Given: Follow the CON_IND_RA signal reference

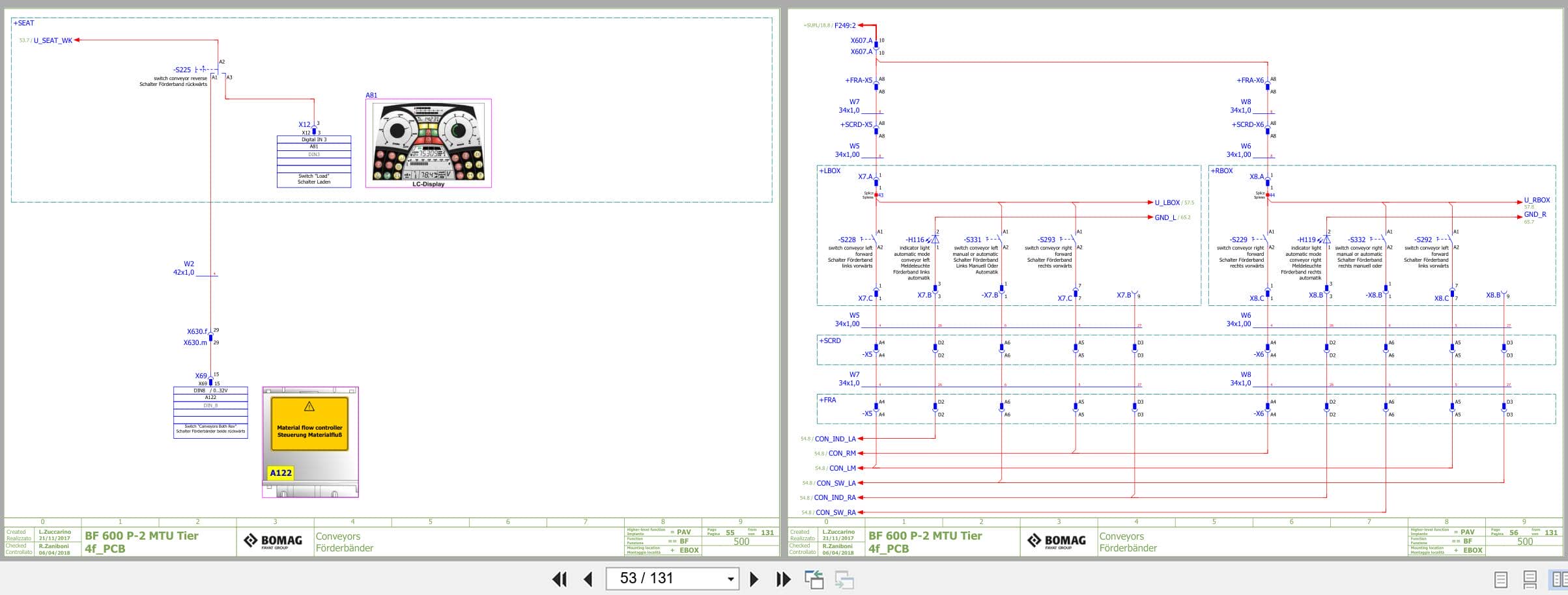Looking at the screenshot, I should tap(835, 498).
